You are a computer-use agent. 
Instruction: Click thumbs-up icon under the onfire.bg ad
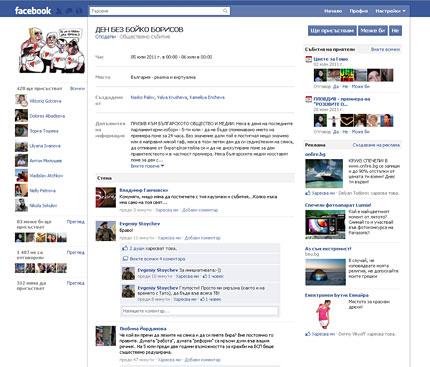(308, 193)
